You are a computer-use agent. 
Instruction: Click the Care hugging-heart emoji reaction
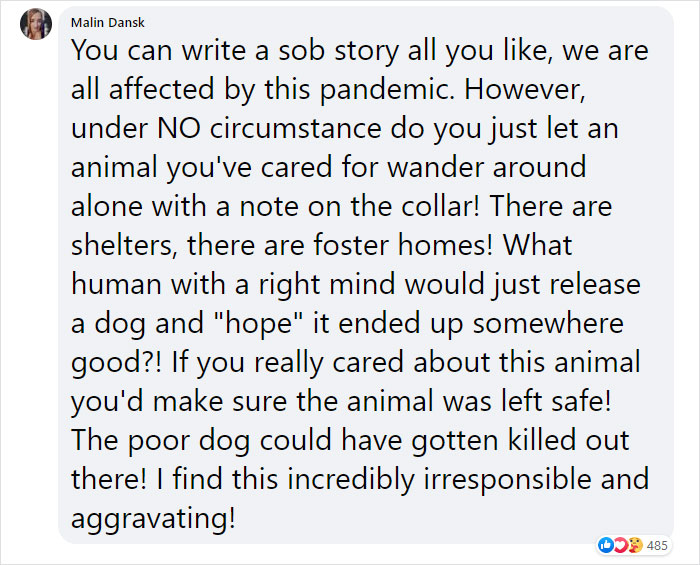point(635,545)
